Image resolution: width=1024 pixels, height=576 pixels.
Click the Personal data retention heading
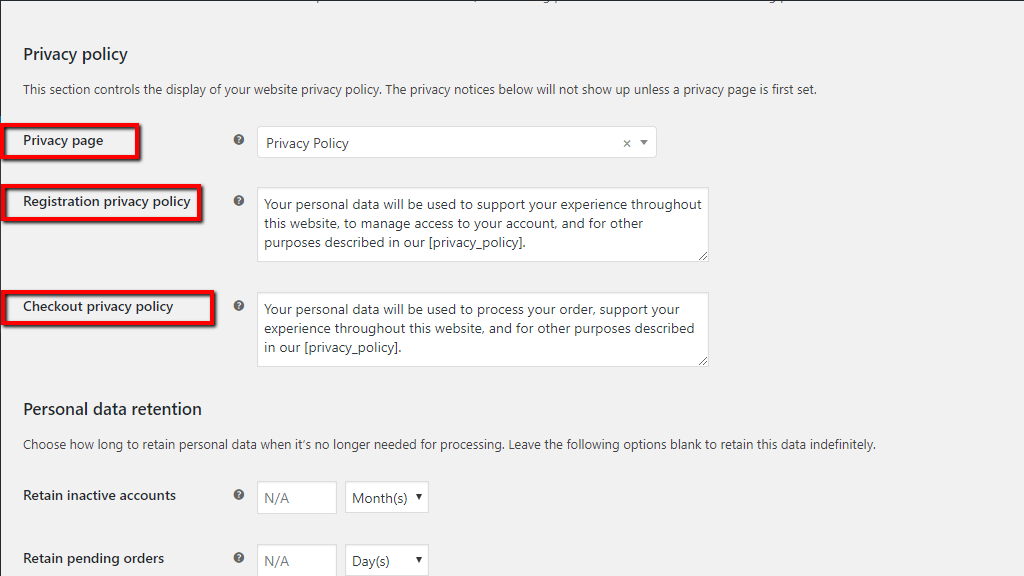112,409
